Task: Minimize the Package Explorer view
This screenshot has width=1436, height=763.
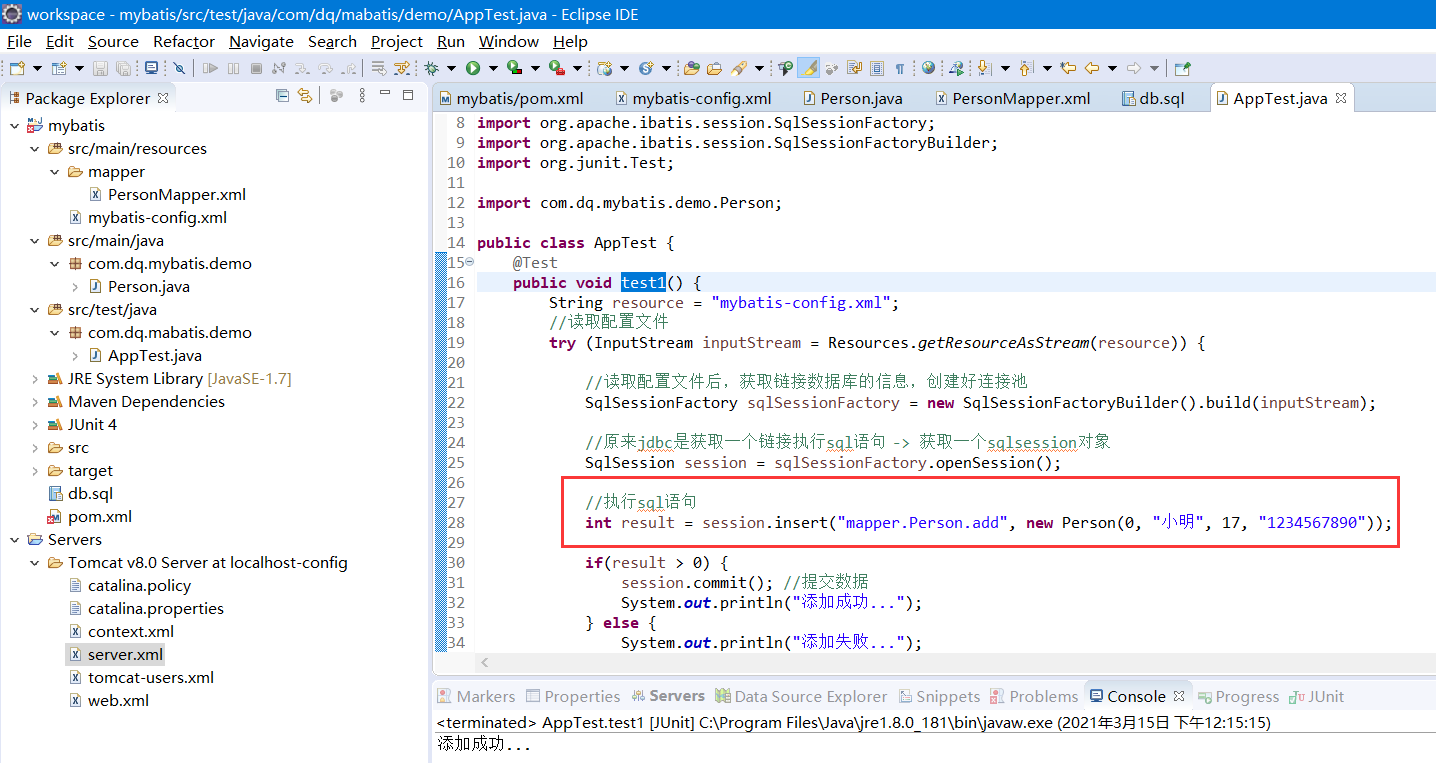Action: pos(385,95)
